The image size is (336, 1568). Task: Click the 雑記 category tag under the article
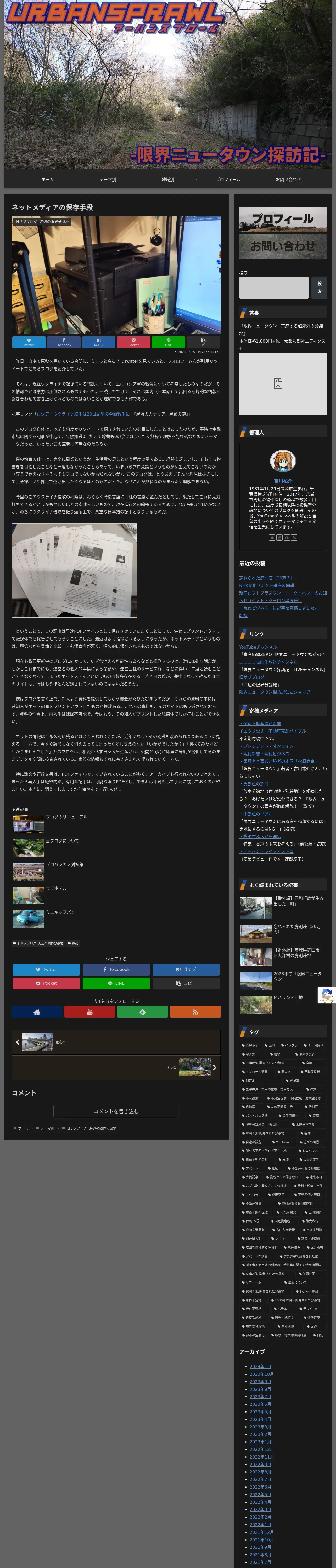click(x=72, y=943)
